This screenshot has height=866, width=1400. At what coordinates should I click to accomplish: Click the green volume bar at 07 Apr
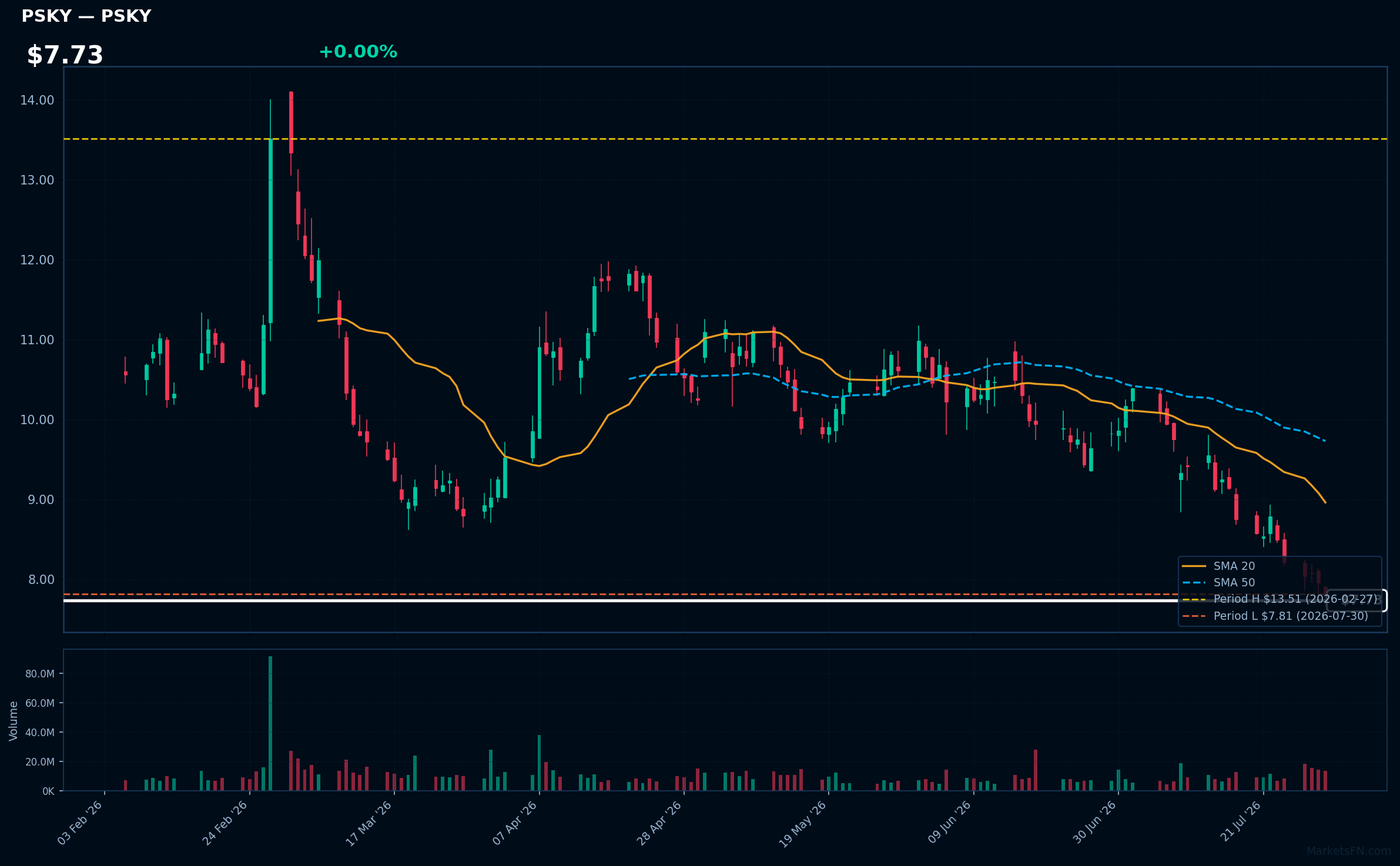coord(539,763)
